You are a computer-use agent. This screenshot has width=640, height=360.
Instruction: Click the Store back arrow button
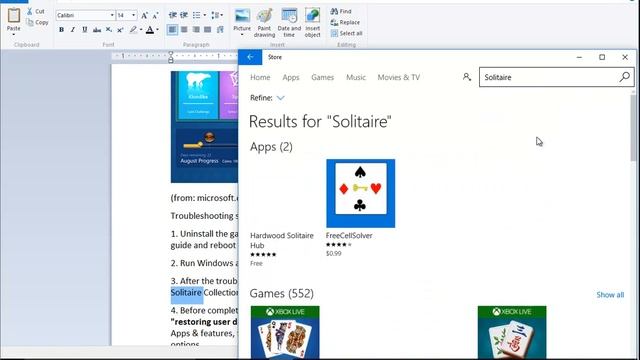pos(250,57)
